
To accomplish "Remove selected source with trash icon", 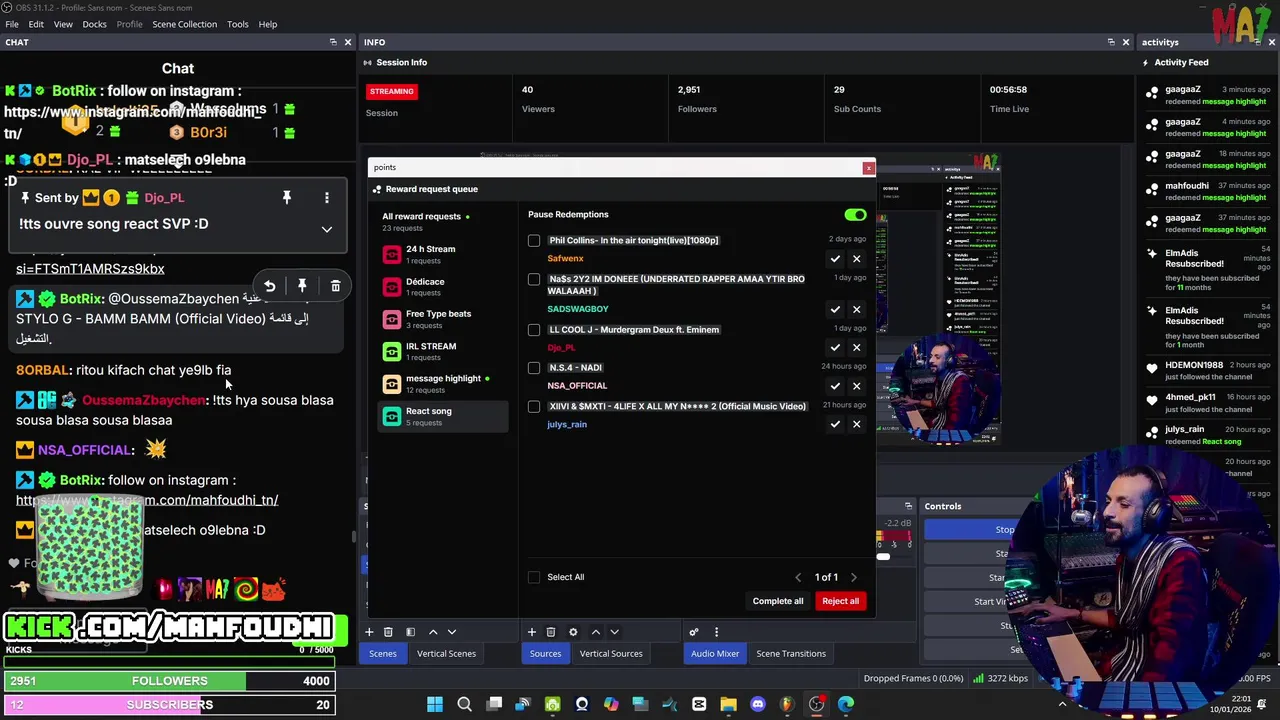I will click(550, 632).
